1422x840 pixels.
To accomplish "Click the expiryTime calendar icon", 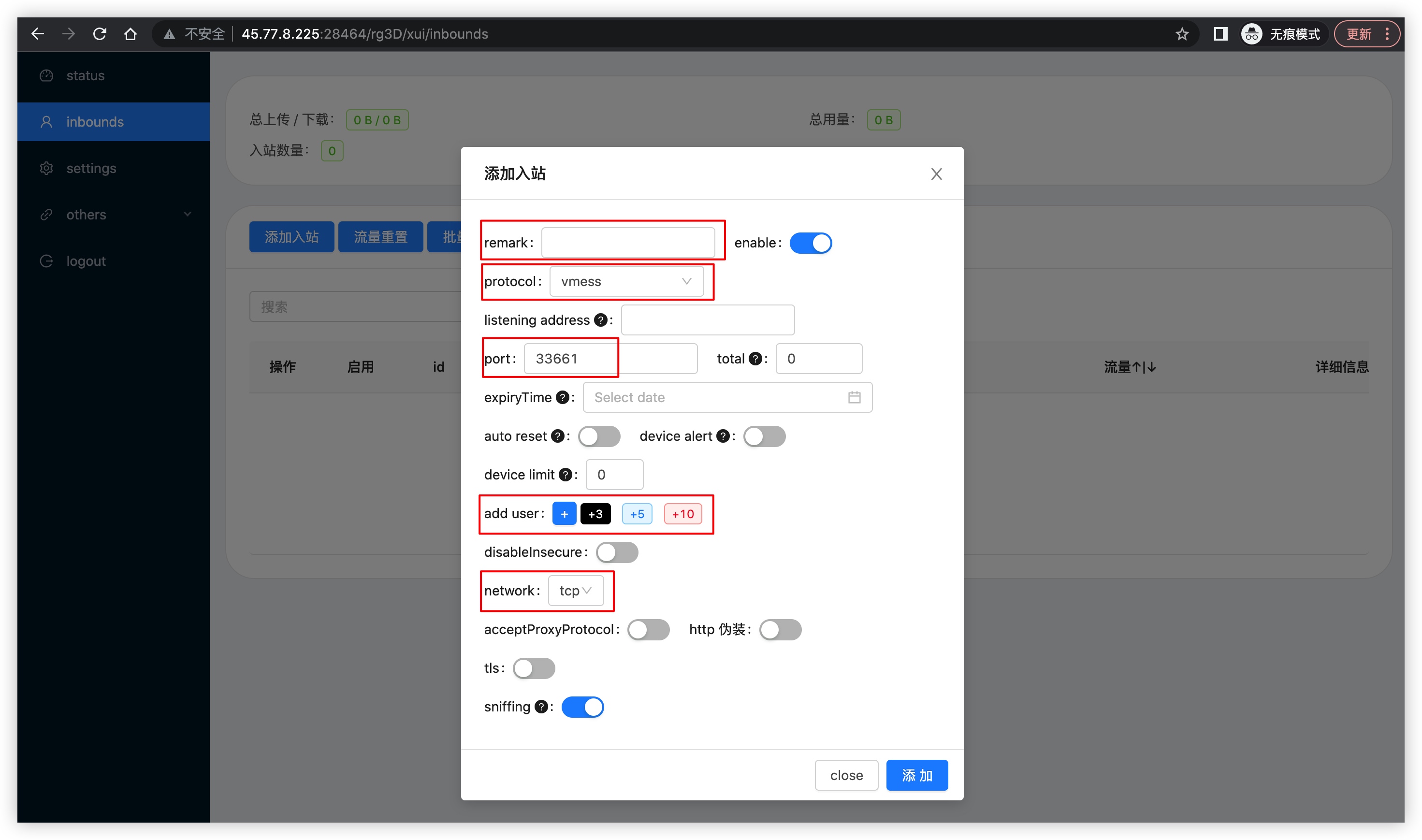I will coord(854,397).
